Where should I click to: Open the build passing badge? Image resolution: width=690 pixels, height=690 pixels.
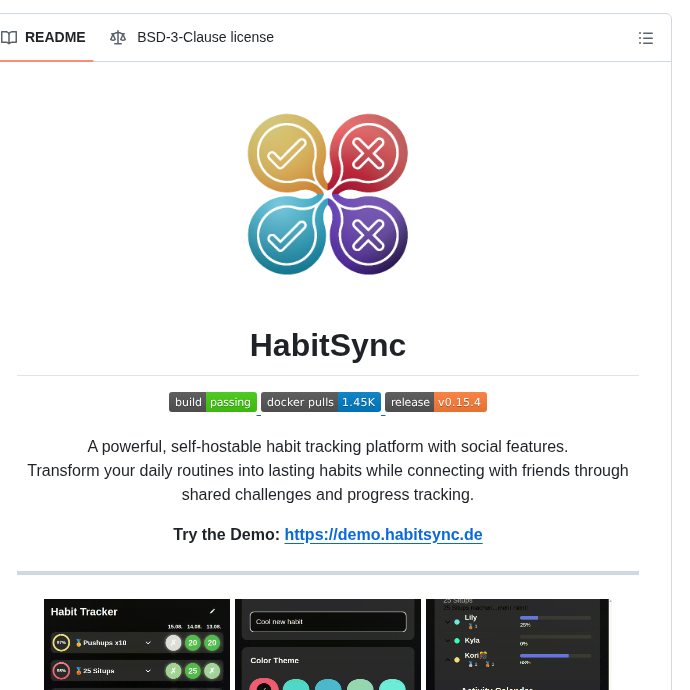[213, 402]
